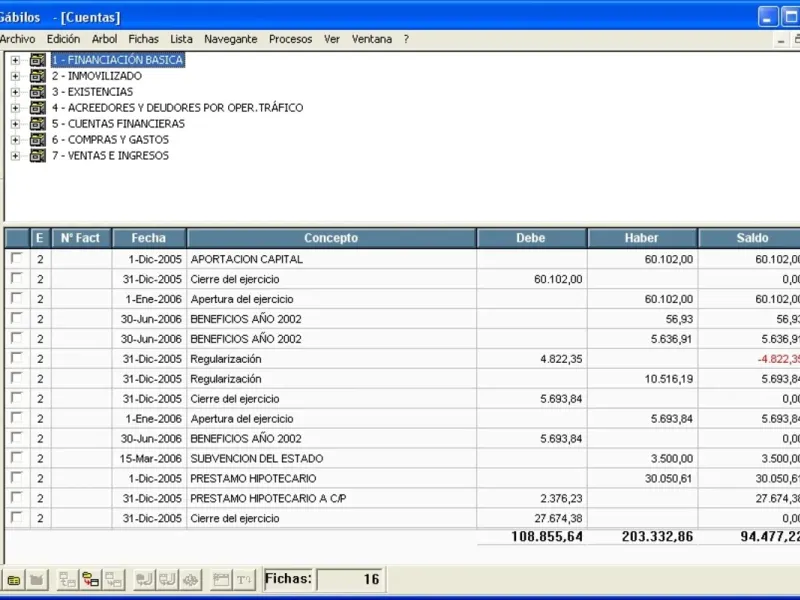Image resolution: width=800 pixels, height=600 pixels.
Task: Click the Debe column header
Action: (x=531, y=238)
